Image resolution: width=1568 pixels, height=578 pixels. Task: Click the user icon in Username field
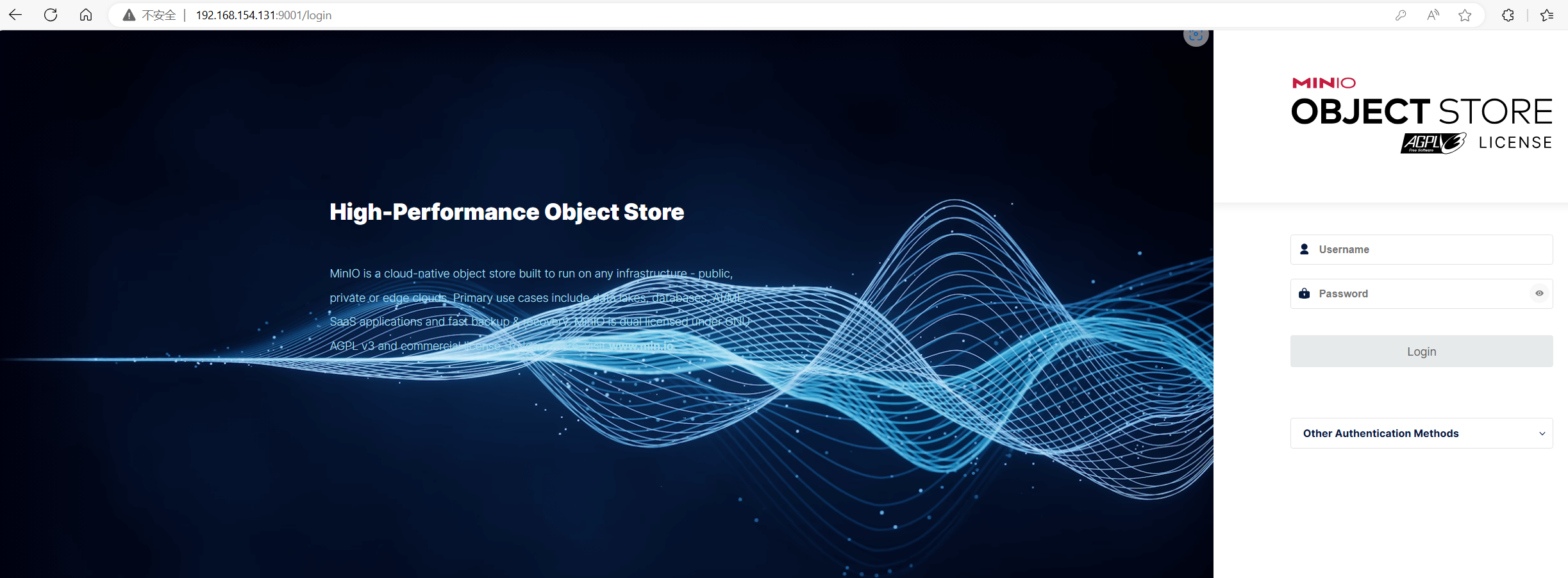click(x=1304, y=249)
